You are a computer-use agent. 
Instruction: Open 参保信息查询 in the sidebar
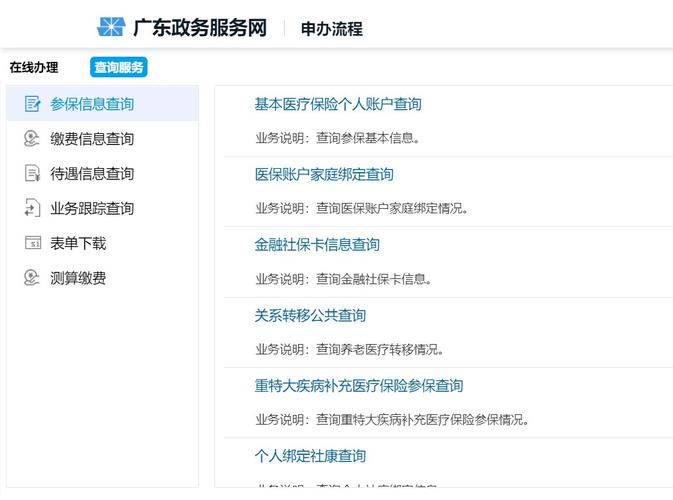[x=102, y=103]
